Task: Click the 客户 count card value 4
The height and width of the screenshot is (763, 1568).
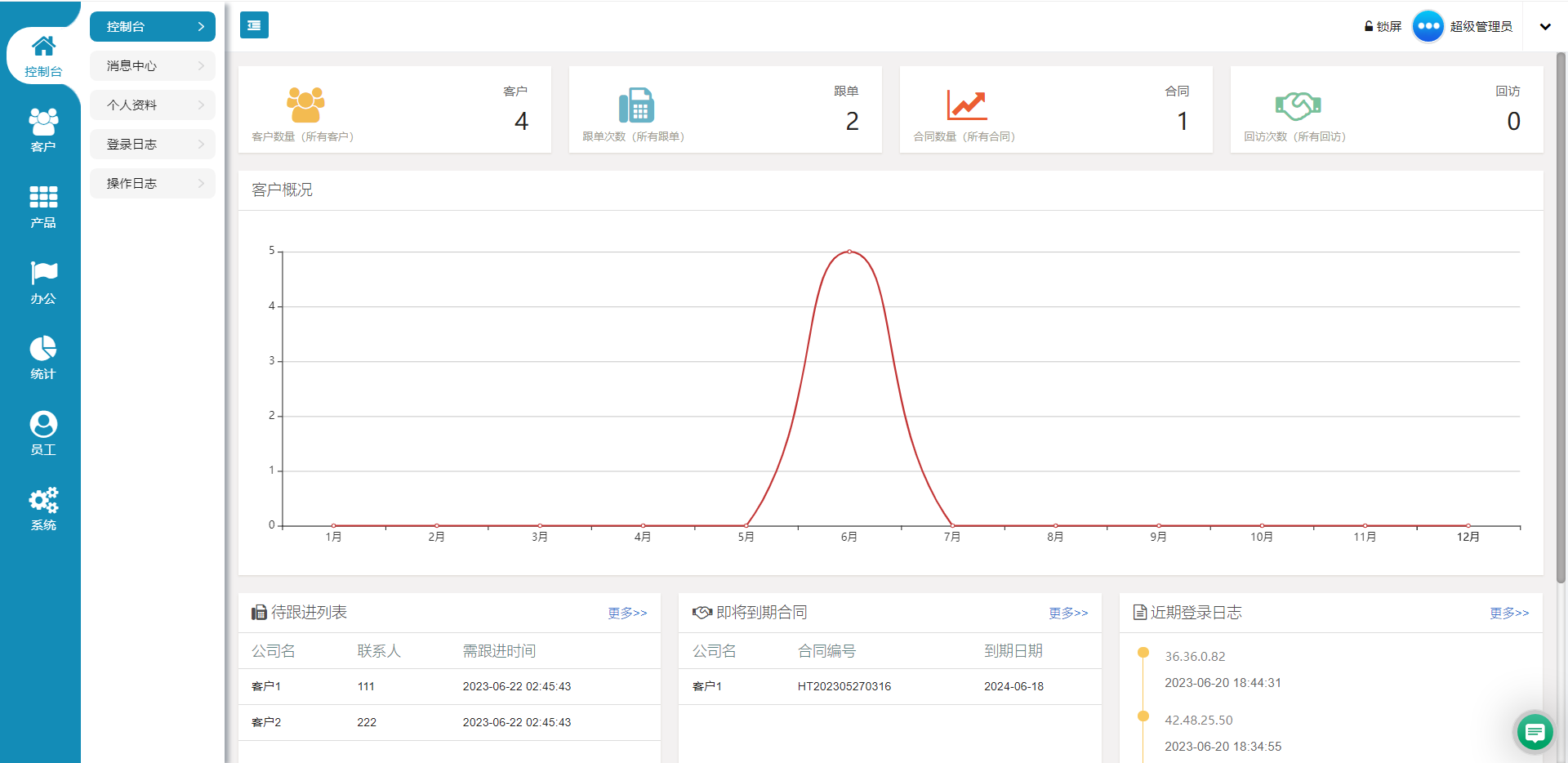Action: (521, 122)
